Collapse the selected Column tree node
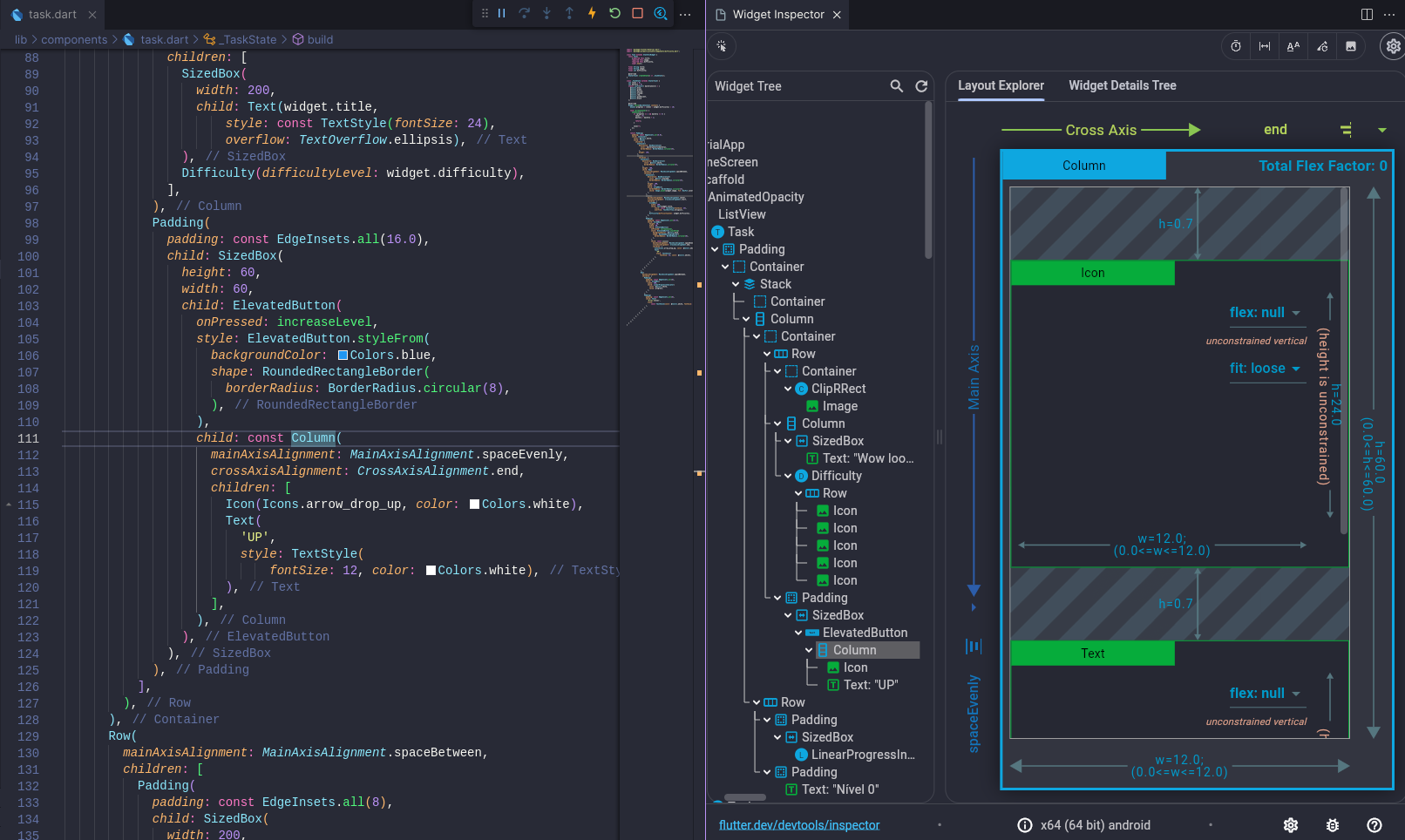This screenshot has width=1405, height=840. click(809, 650)
